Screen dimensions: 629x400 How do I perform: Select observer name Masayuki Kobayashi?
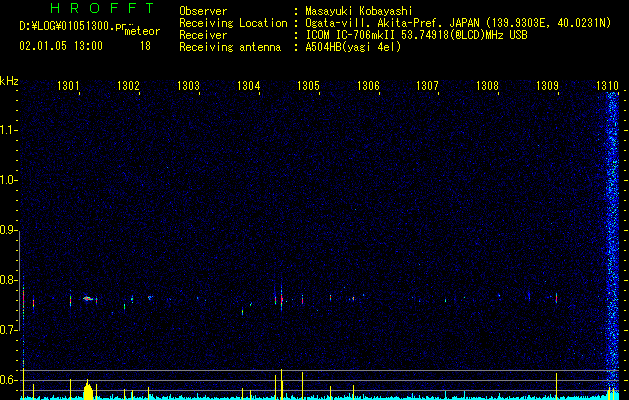point(359,11)
